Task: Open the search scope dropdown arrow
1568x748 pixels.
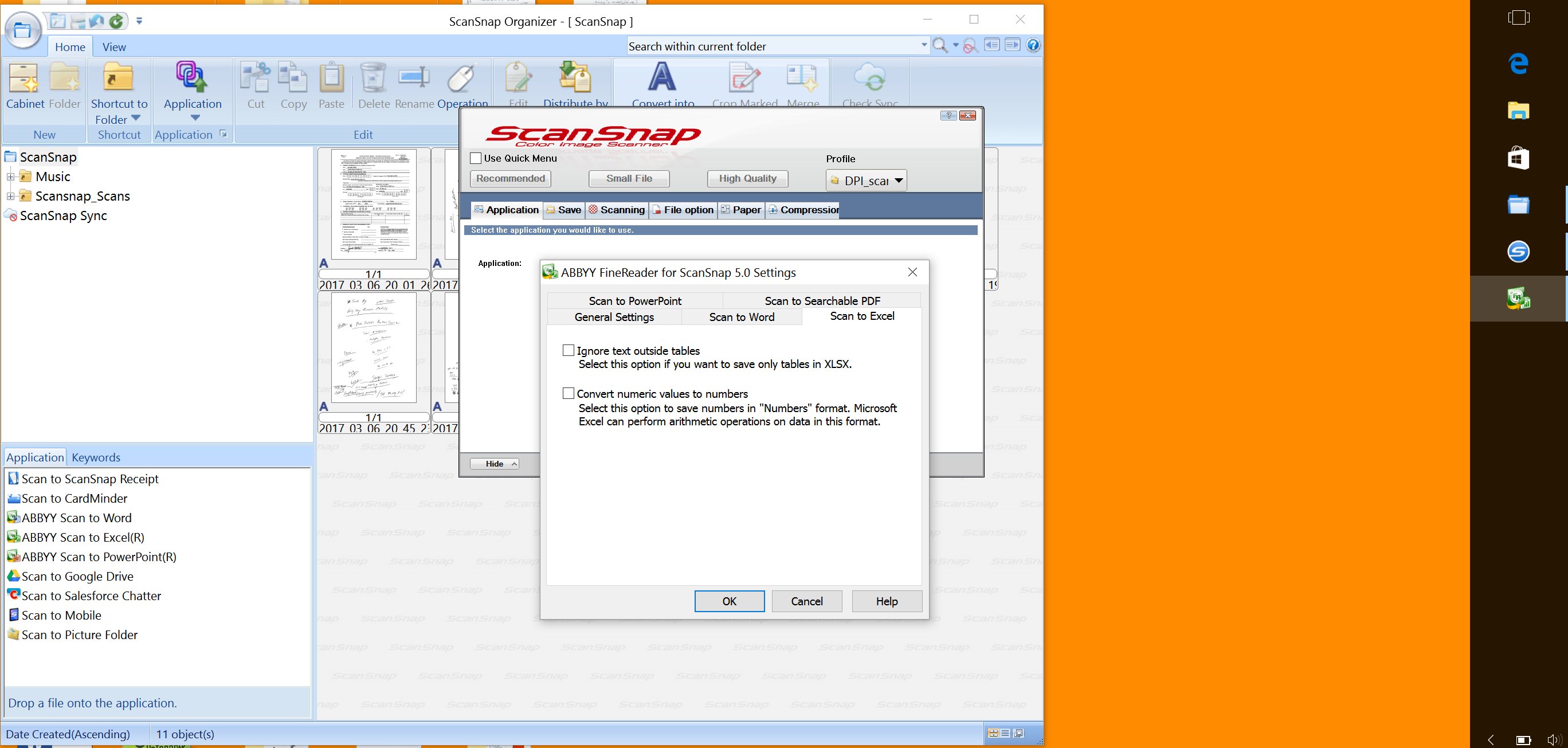Action: 924,45
